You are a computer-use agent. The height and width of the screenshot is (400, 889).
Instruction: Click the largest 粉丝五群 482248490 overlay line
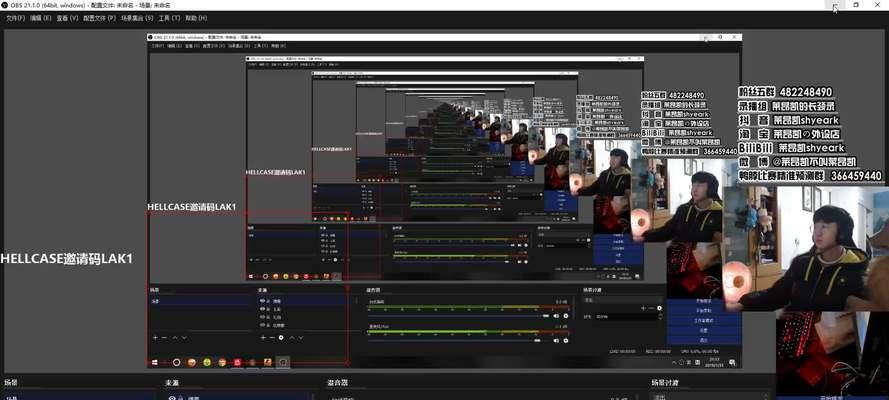(x=785, y=92)
